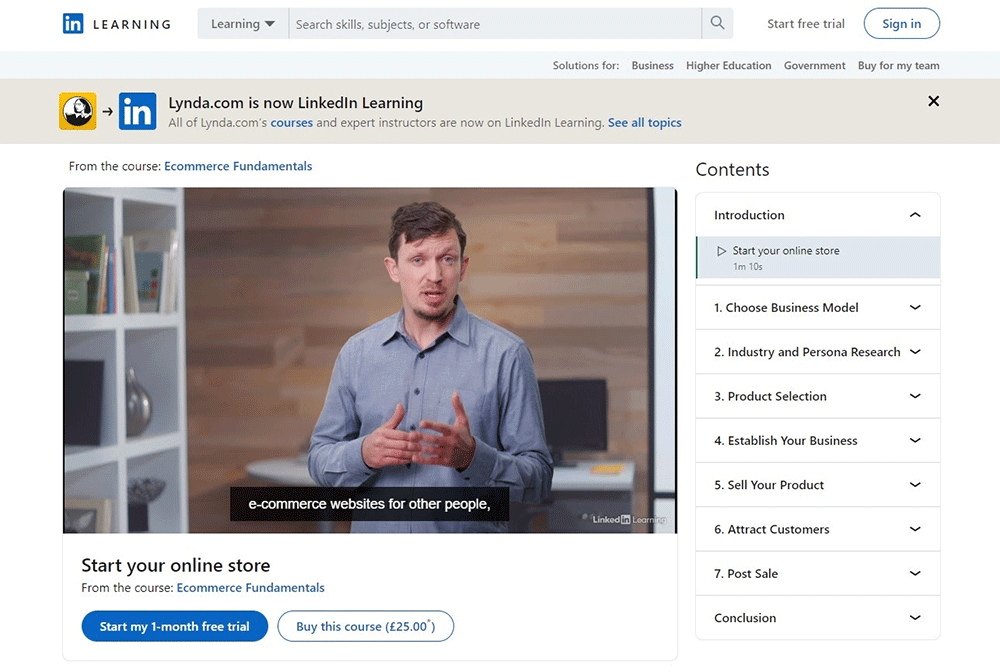Expand 1. Choose Business Model section
This screenshot has width=1000, height=672.
click(914, 308)
